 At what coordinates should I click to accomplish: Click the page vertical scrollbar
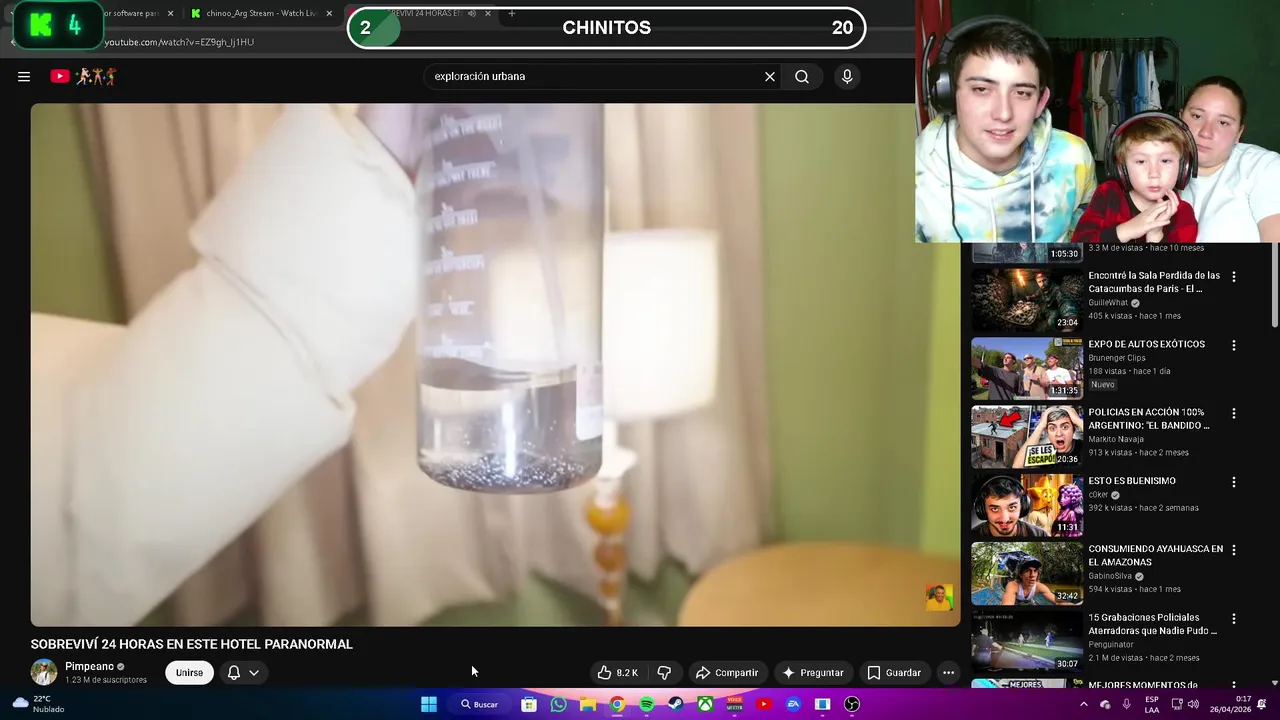pos(1274,285)
